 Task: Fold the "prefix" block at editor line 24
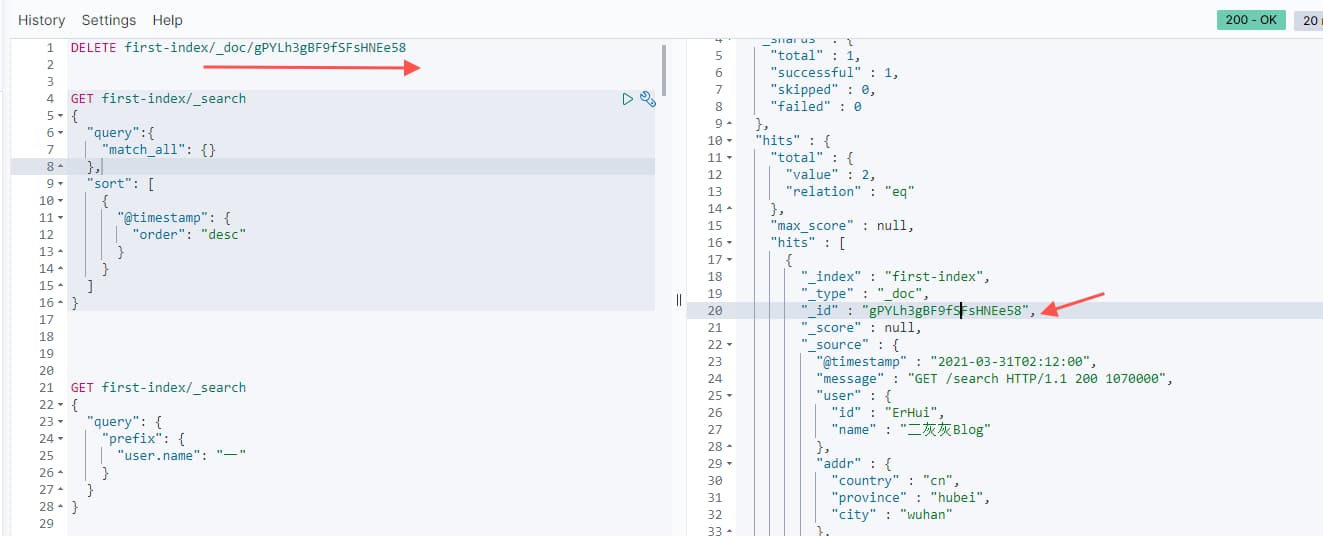click(60, 439)
